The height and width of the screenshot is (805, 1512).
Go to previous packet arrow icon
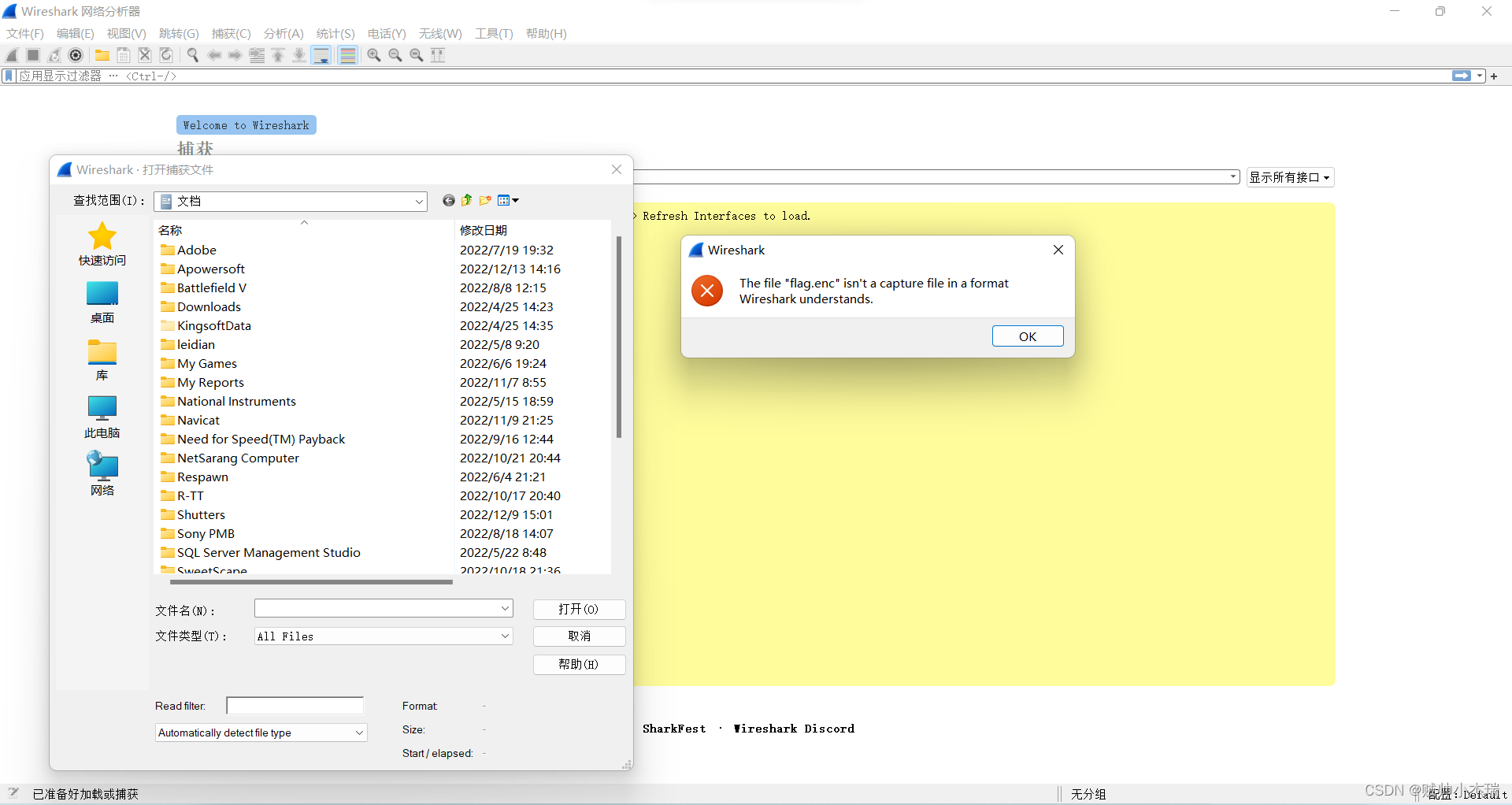[x=214, y=55]
